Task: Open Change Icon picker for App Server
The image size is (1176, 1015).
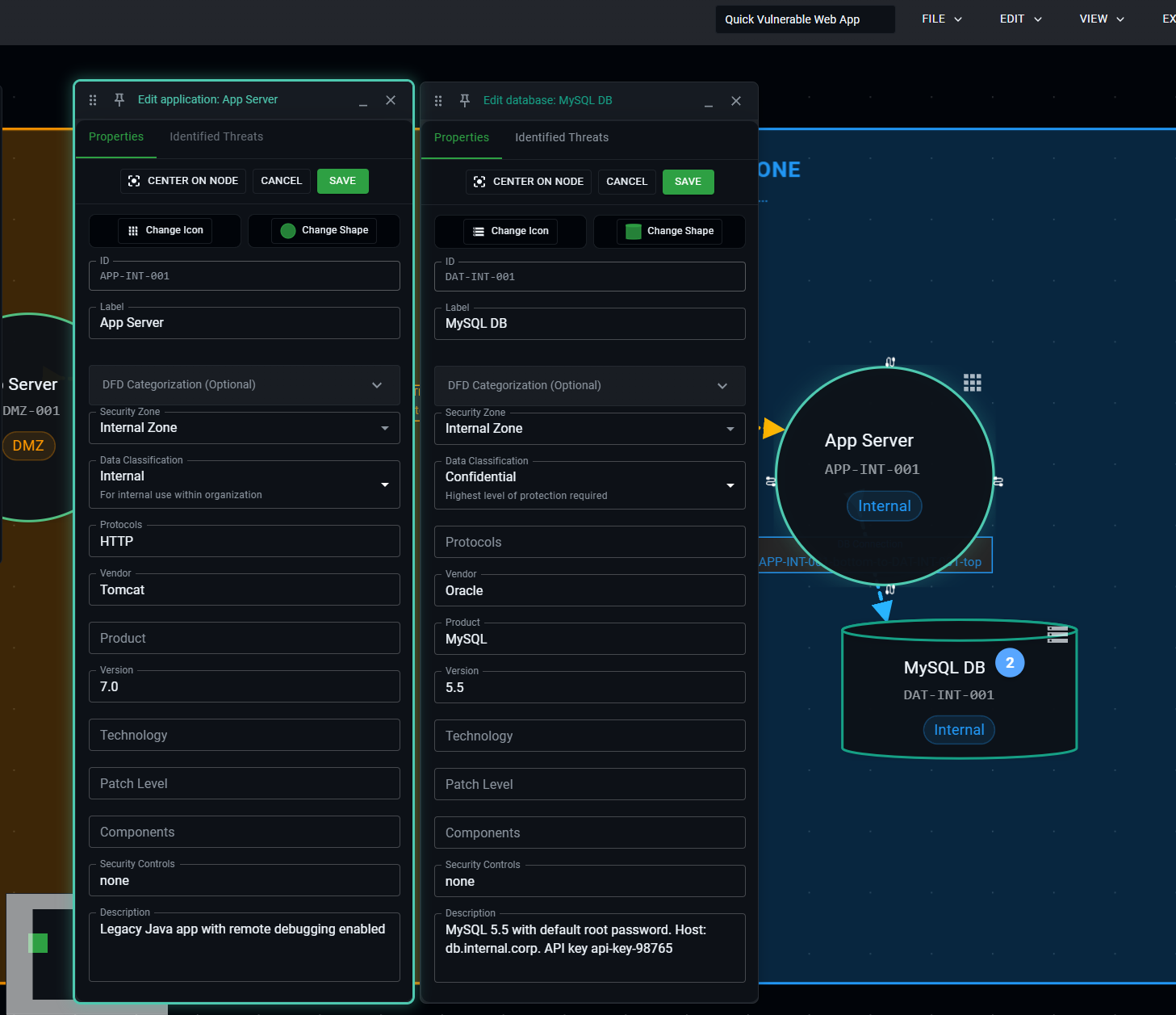Action: point(165,230)
